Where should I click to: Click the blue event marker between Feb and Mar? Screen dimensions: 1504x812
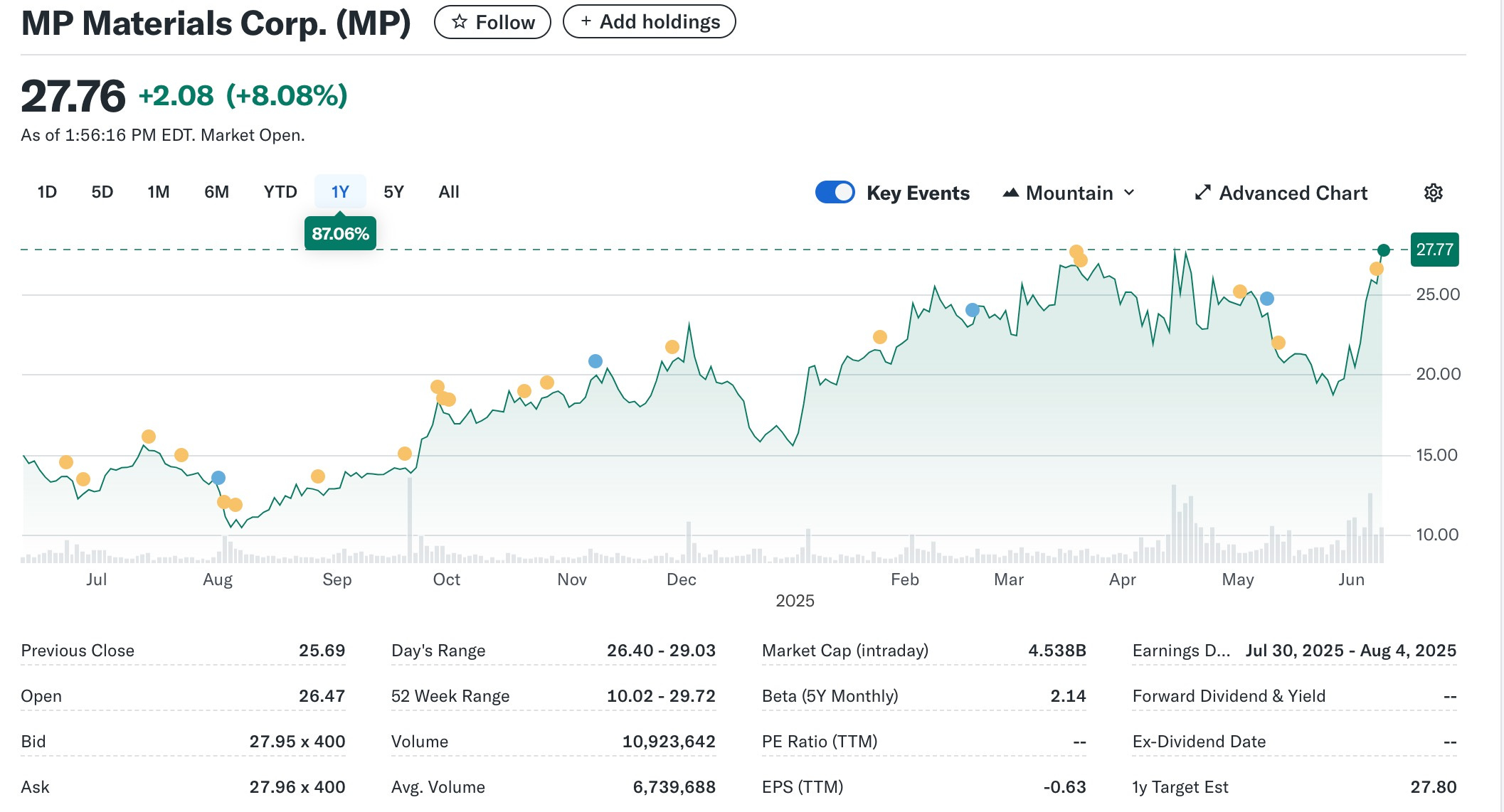point(973,310)
